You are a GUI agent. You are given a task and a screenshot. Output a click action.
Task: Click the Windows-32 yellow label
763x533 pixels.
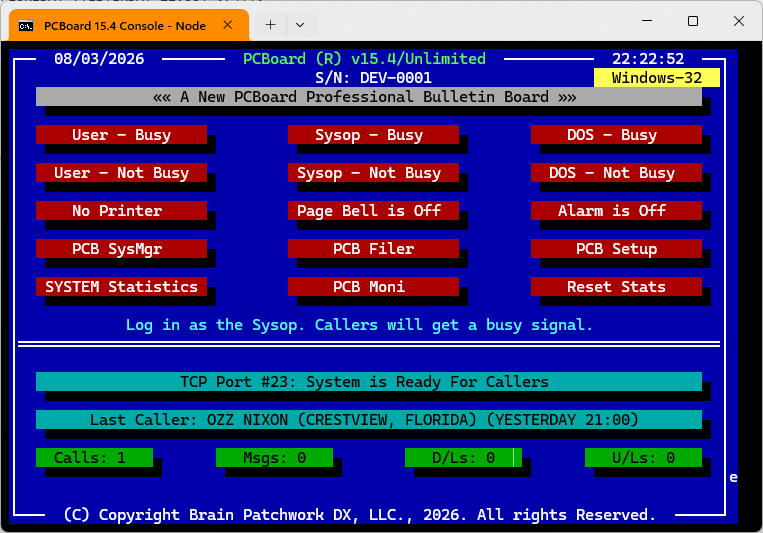[656, 78]
